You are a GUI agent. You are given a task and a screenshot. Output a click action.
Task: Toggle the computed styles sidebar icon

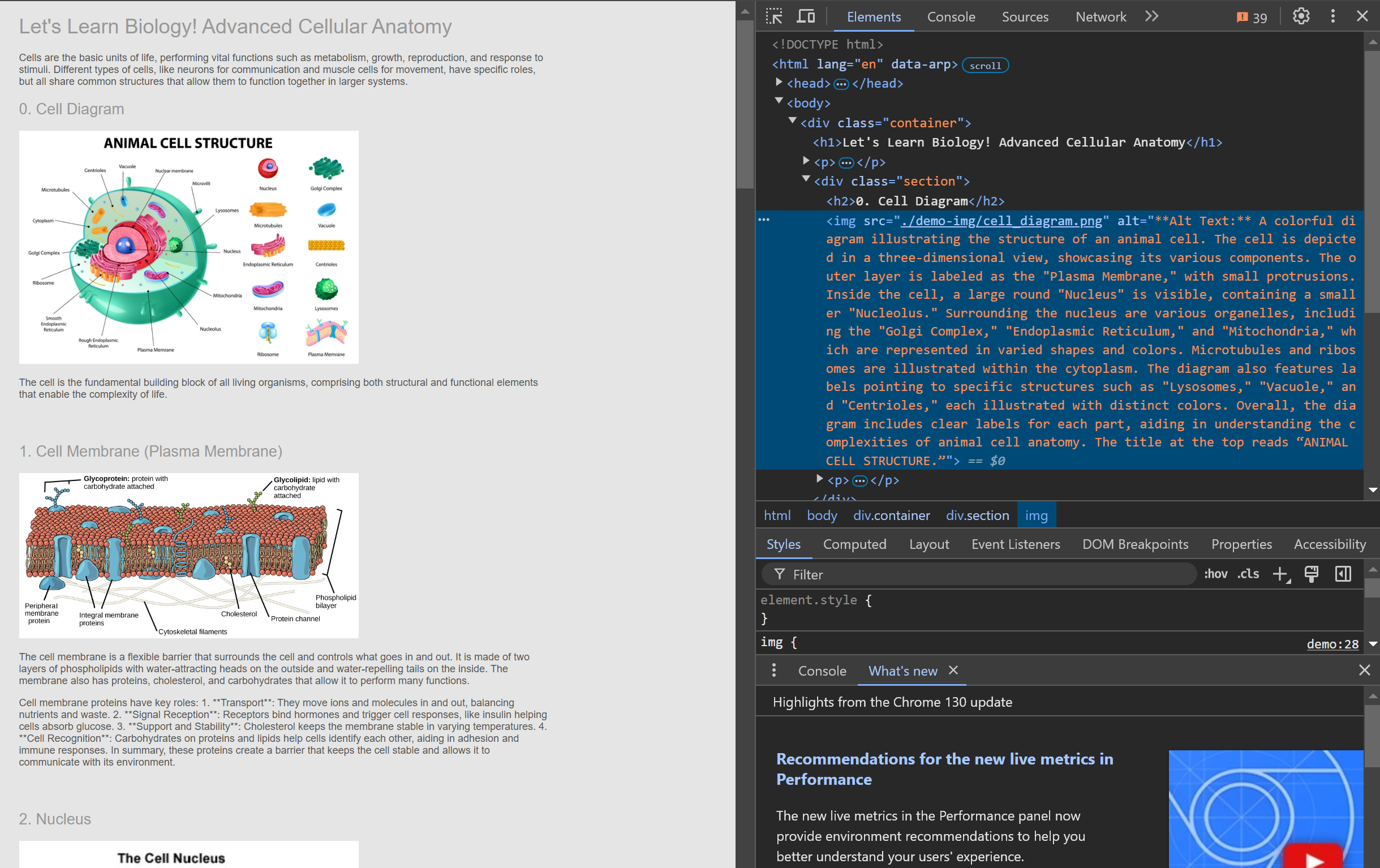(x=1343, y=574)
